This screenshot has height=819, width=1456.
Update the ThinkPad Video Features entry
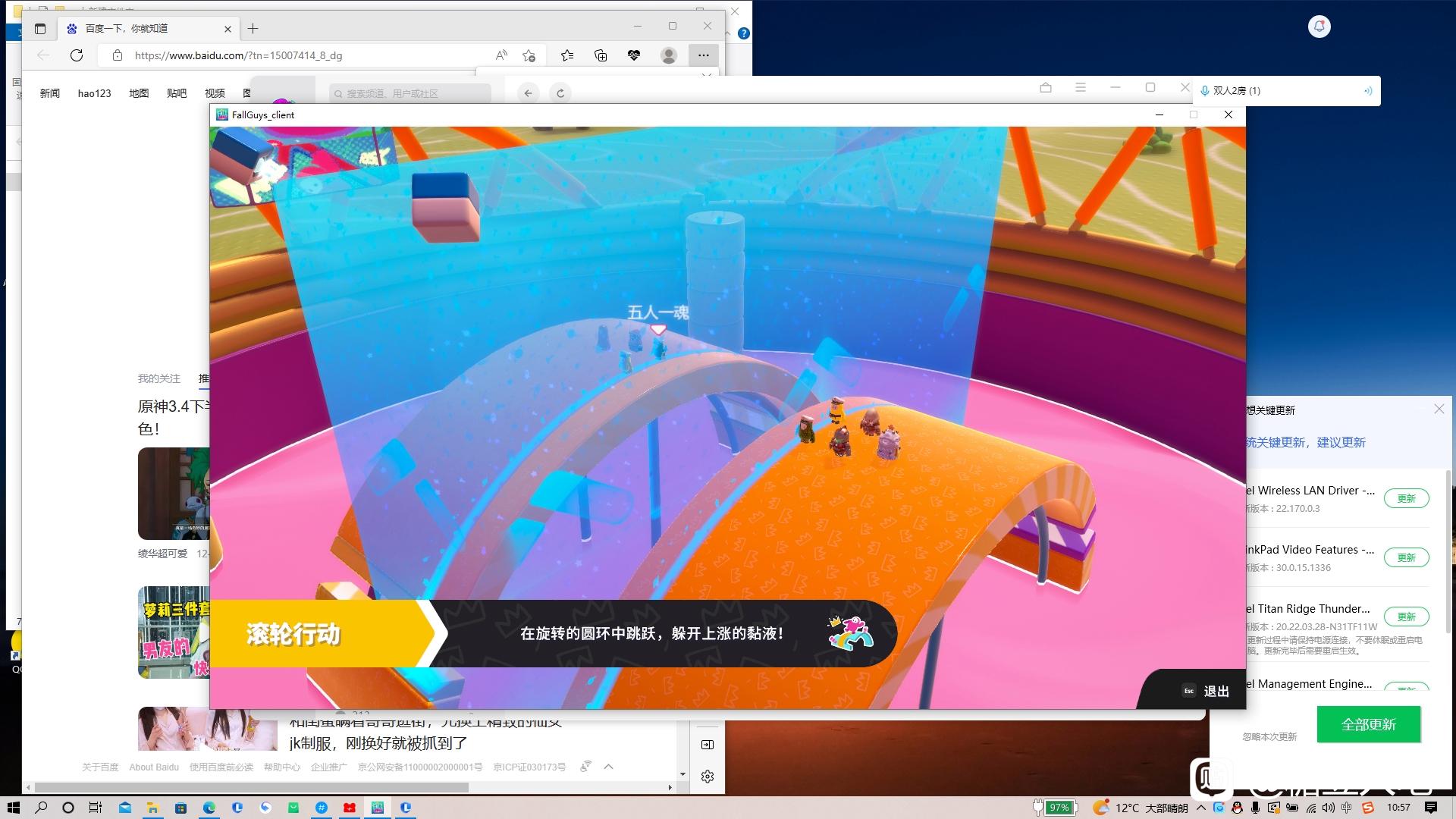pos(1407,557)
